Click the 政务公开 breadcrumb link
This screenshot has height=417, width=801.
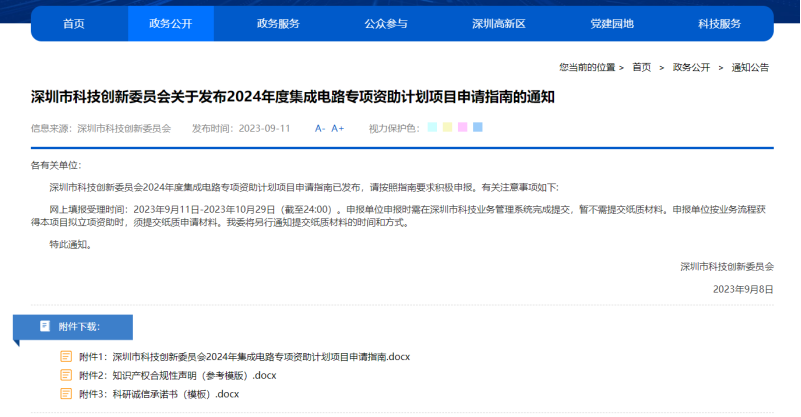point(691,67)
